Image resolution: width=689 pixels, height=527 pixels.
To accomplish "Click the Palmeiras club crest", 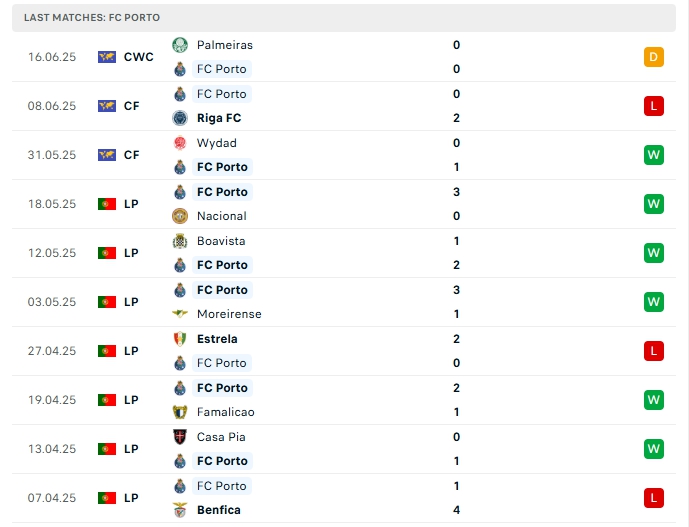I will tap(180, 45).
